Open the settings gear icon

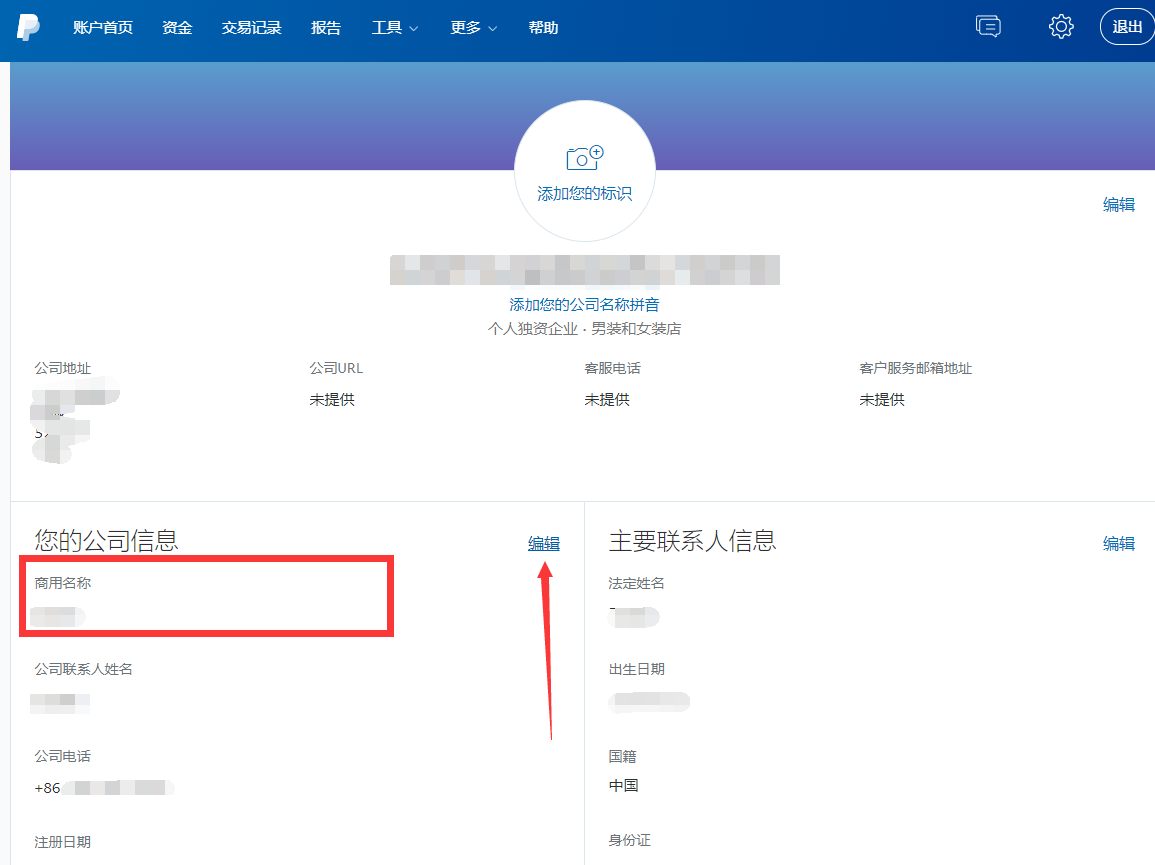(1060, 26)
